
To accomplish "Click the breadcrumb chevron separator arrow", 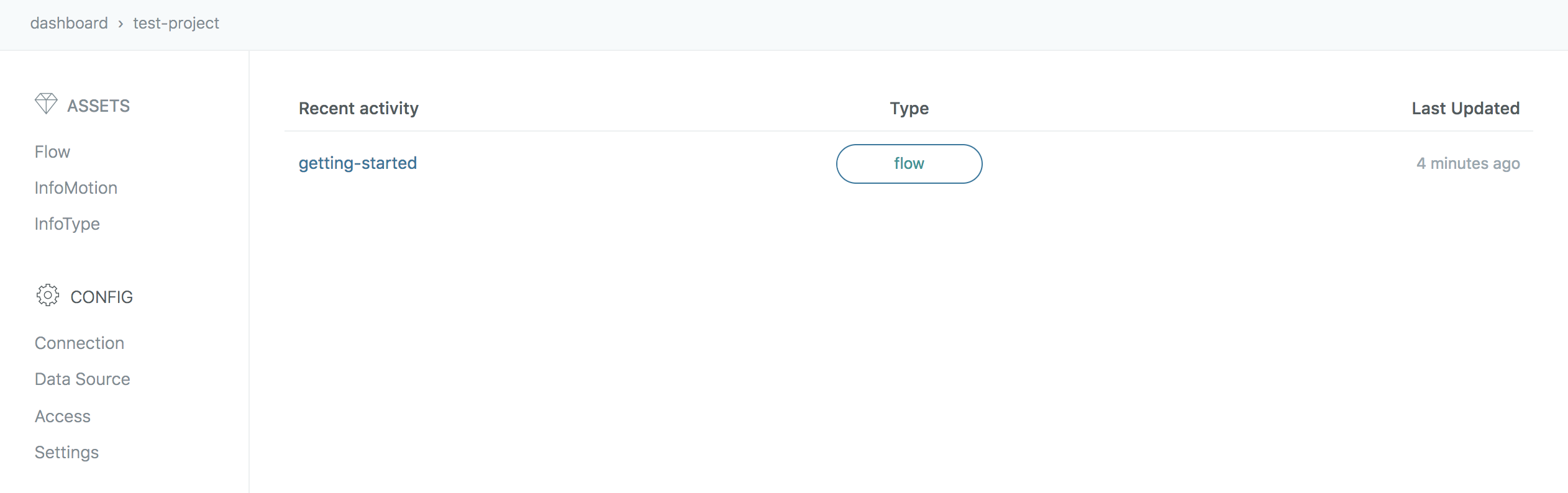I will tap(121, 24).
